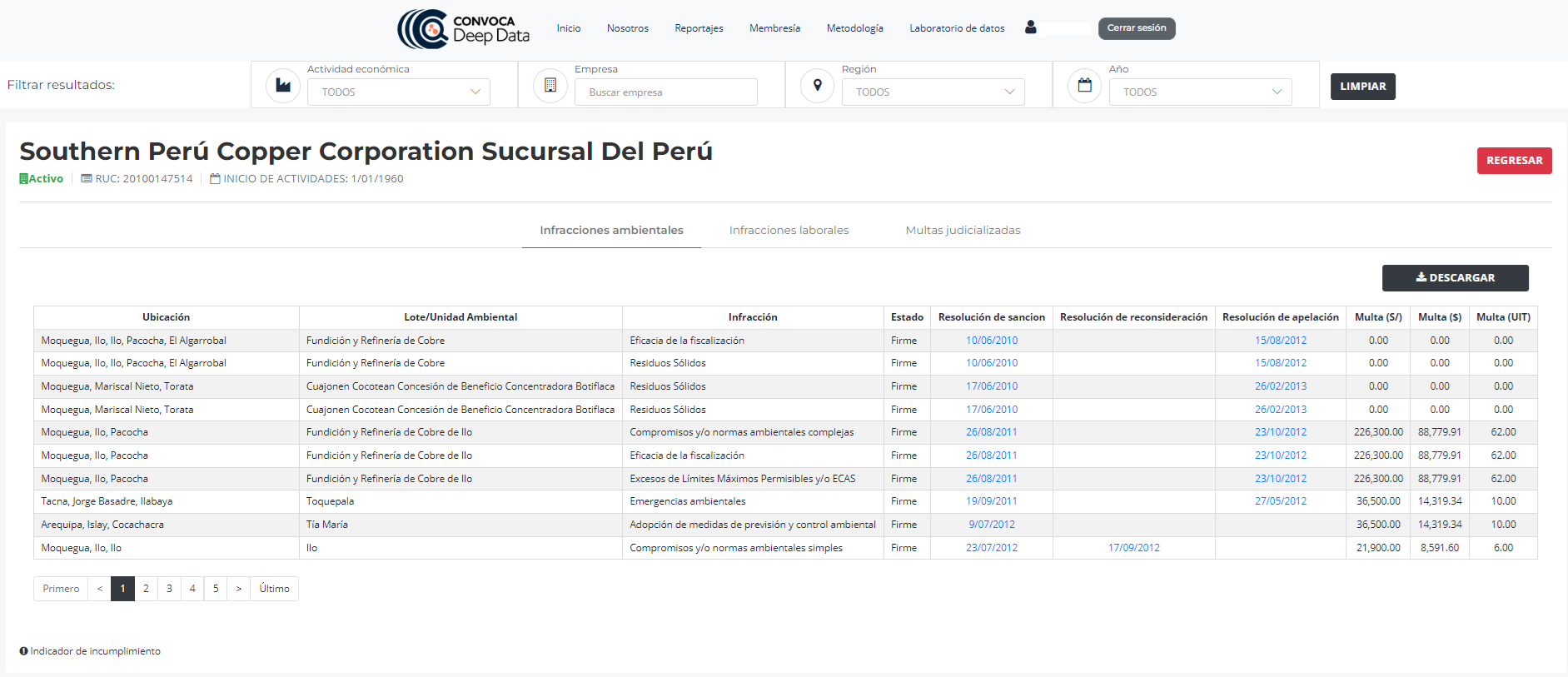Select page 3 in pagination

pos(169,589)
